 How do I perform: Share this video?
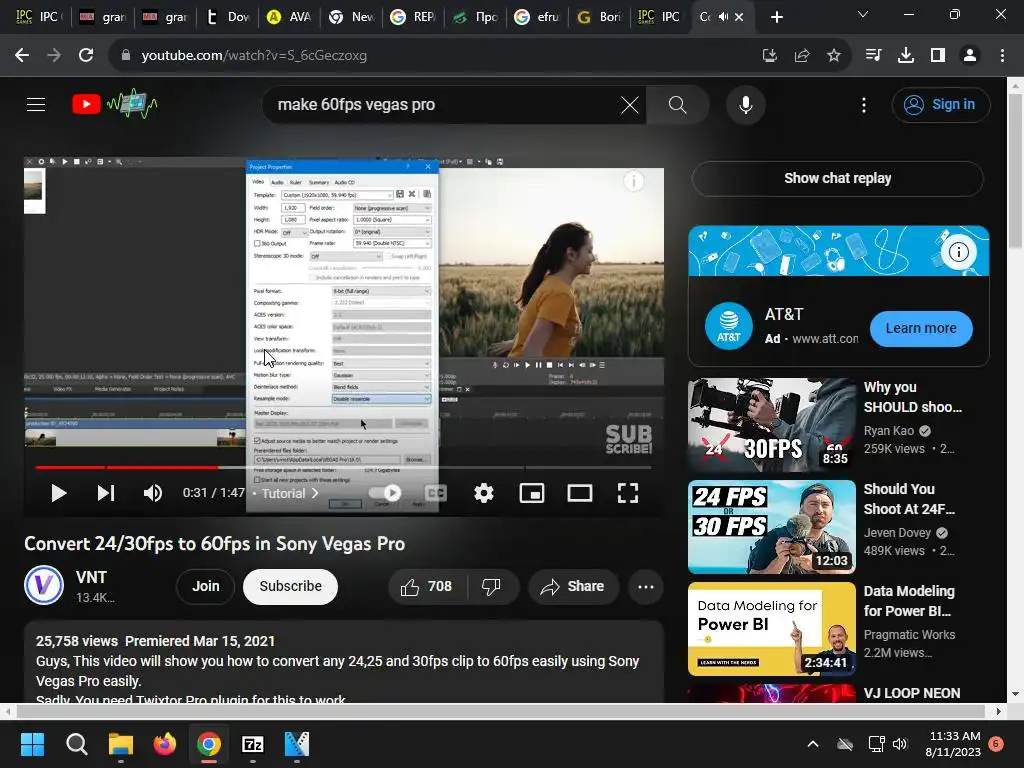point(572,586)
